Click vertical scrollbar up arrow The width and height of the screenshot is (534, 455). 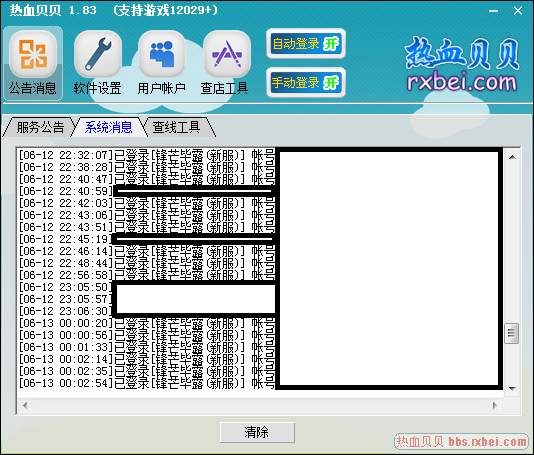pyautogui.click(x=512, y=157)
